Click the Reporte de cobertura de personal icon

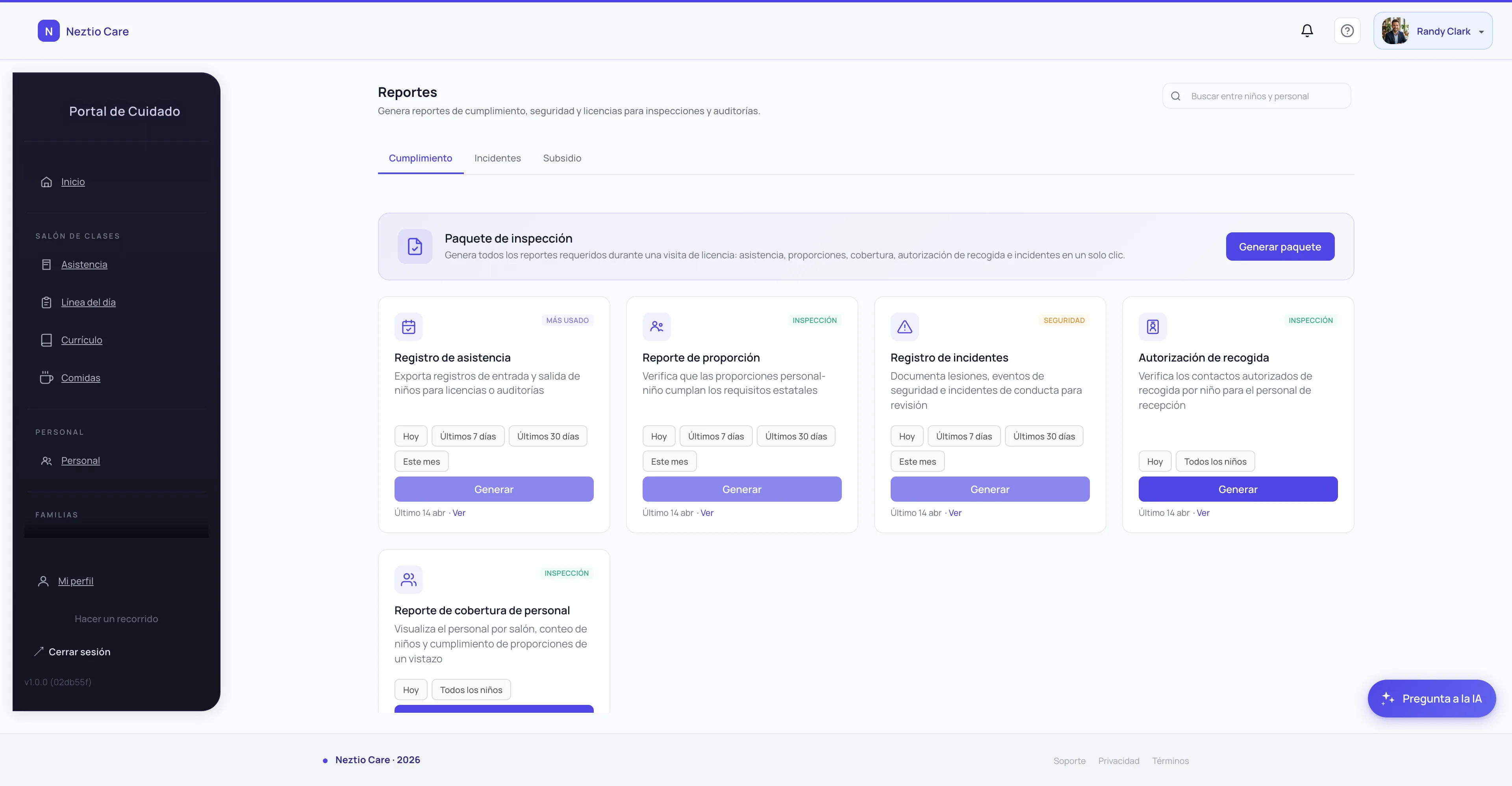click(x=409, y=580)
